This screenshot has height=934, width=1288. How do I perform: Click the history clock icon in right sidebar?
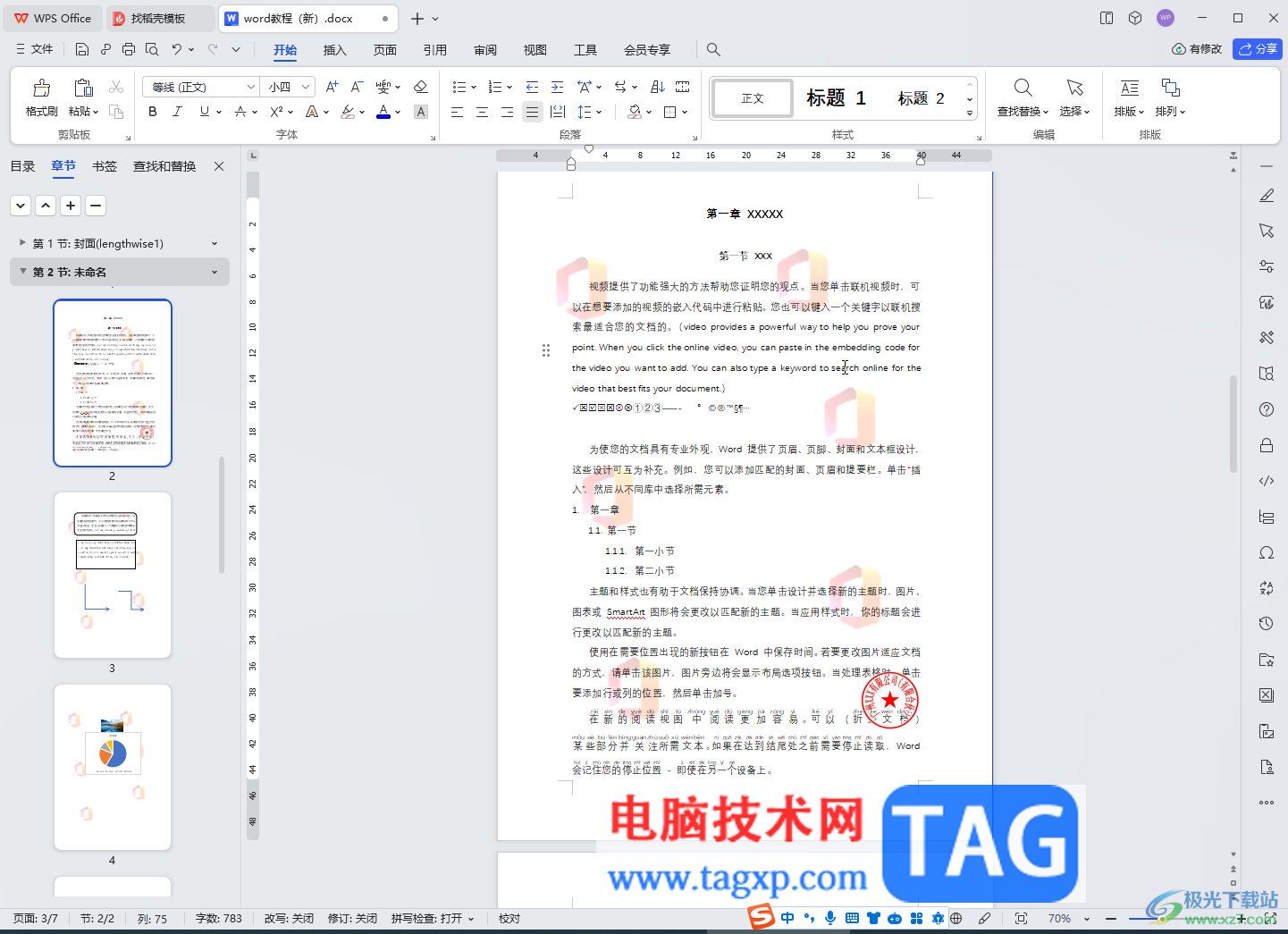[x=1267, y=624]
